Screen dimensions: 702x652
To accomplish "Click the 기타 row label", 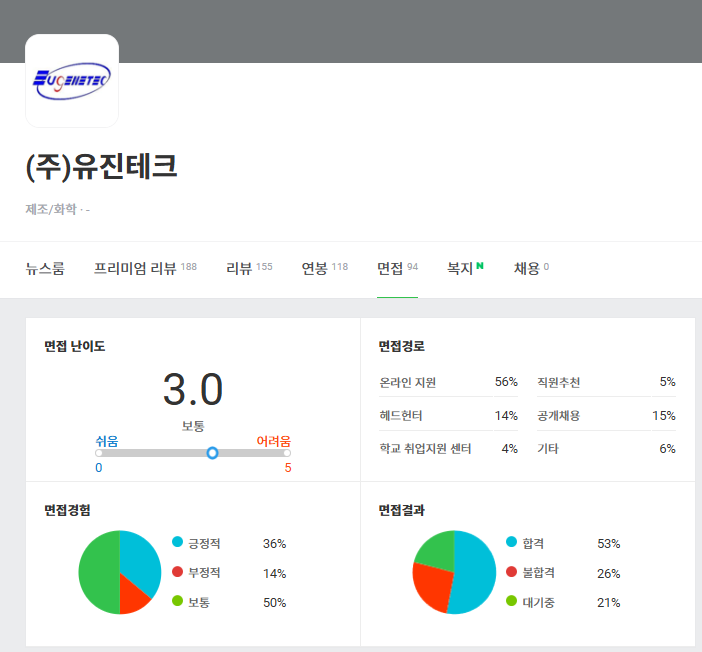I will coord(548,449).
